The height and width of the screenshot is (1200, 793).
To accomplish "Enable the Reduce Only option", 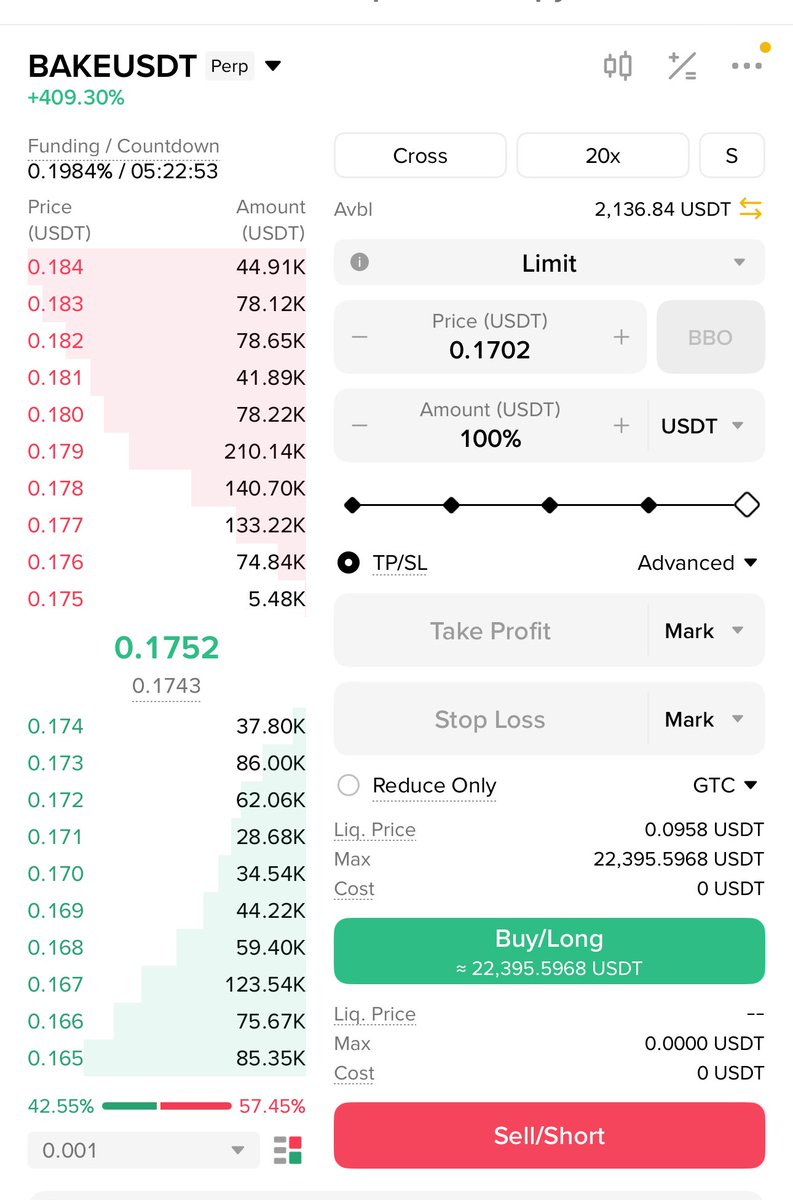I will [x=349, y=786].
